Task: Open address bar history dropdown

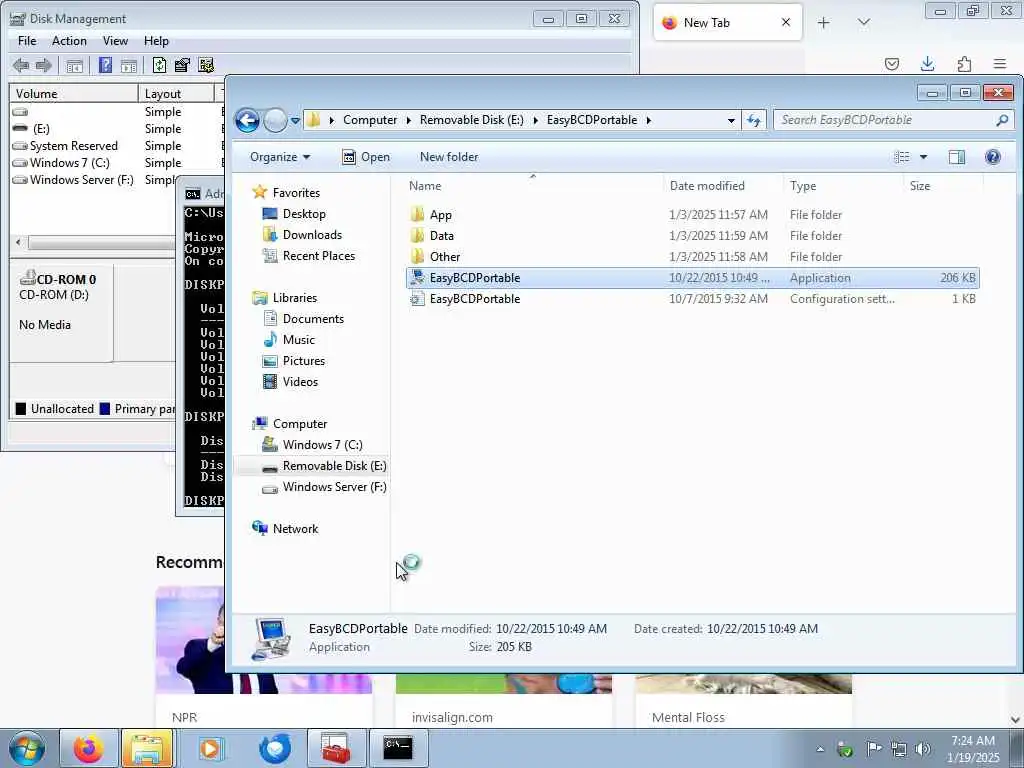Action: tap(731, 120)
